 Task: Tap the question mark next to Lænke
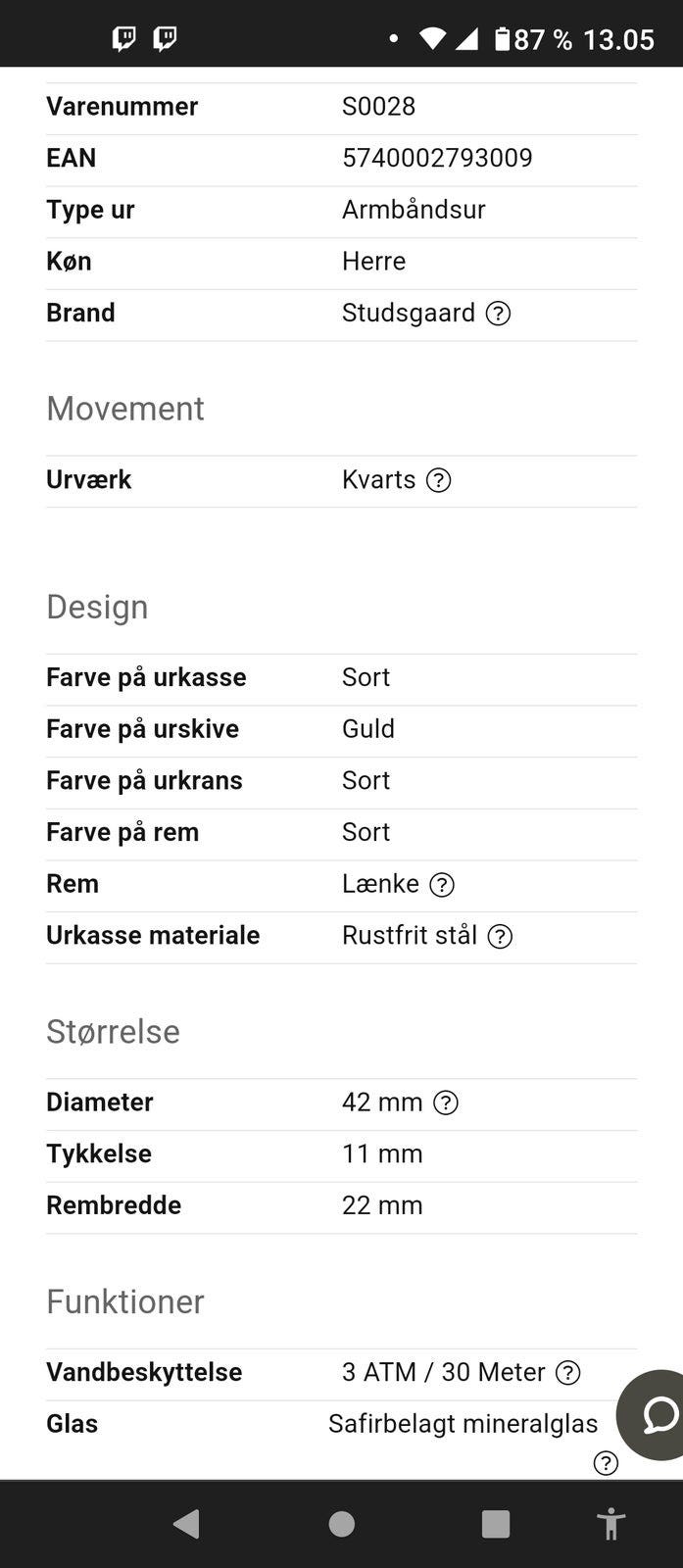pyautogui.click(x=442, y=885)
